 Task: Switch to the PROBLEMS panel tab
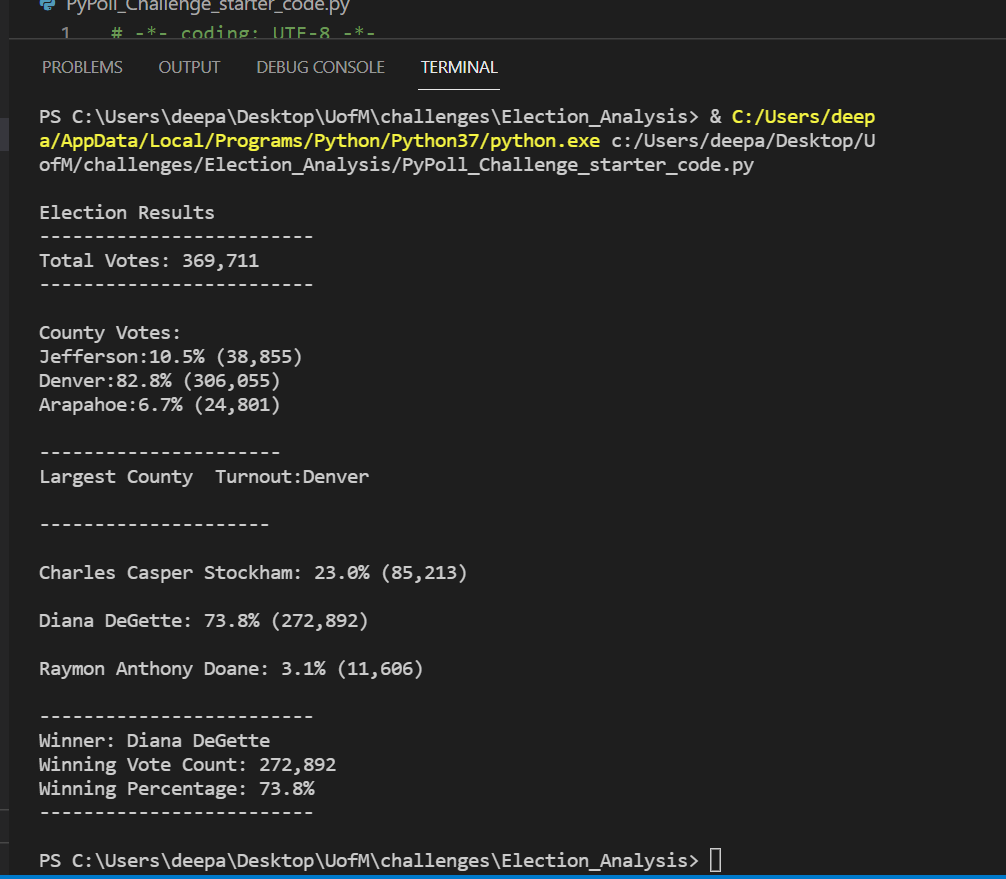pyautogui.click(x=82, y=67)
